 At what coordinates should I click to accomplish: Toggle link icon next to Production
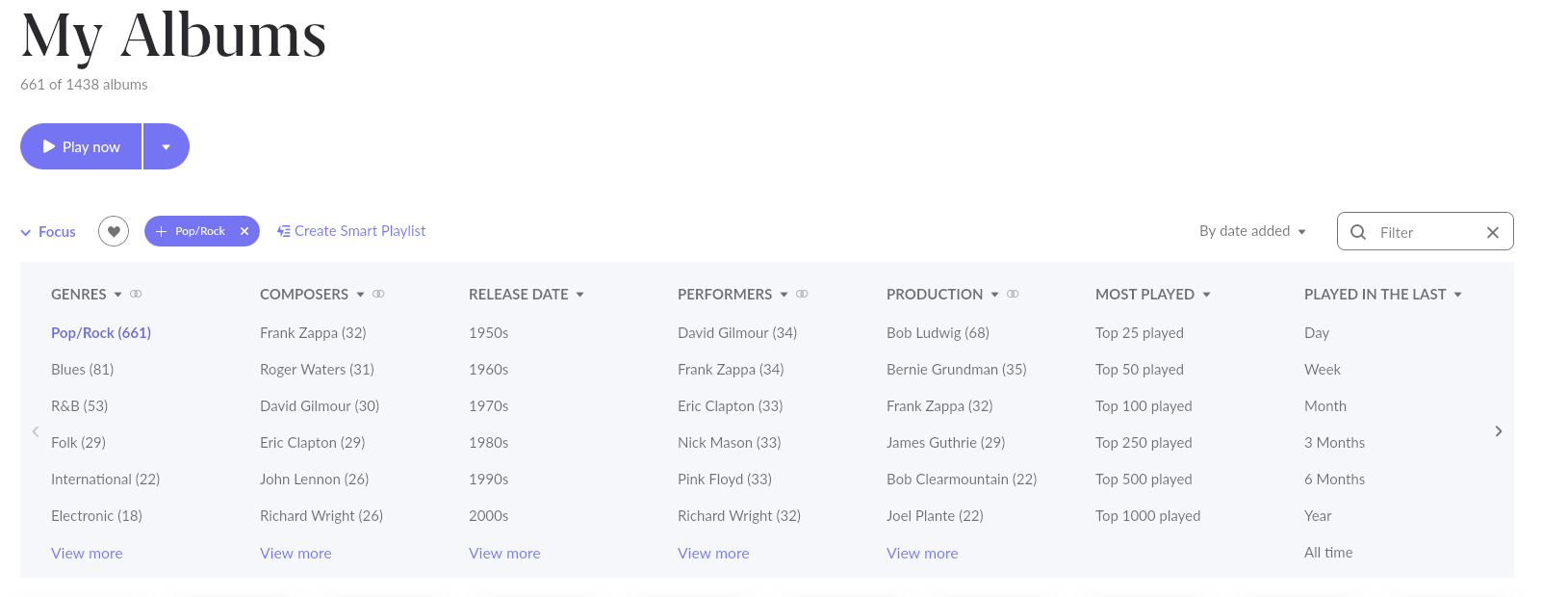coord(1013,294)
